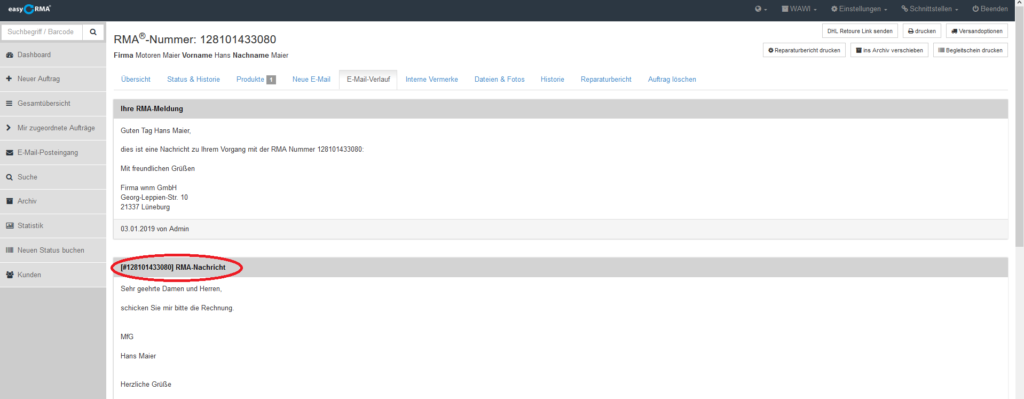Open Versandoptionen button

(x=976, y=31)
